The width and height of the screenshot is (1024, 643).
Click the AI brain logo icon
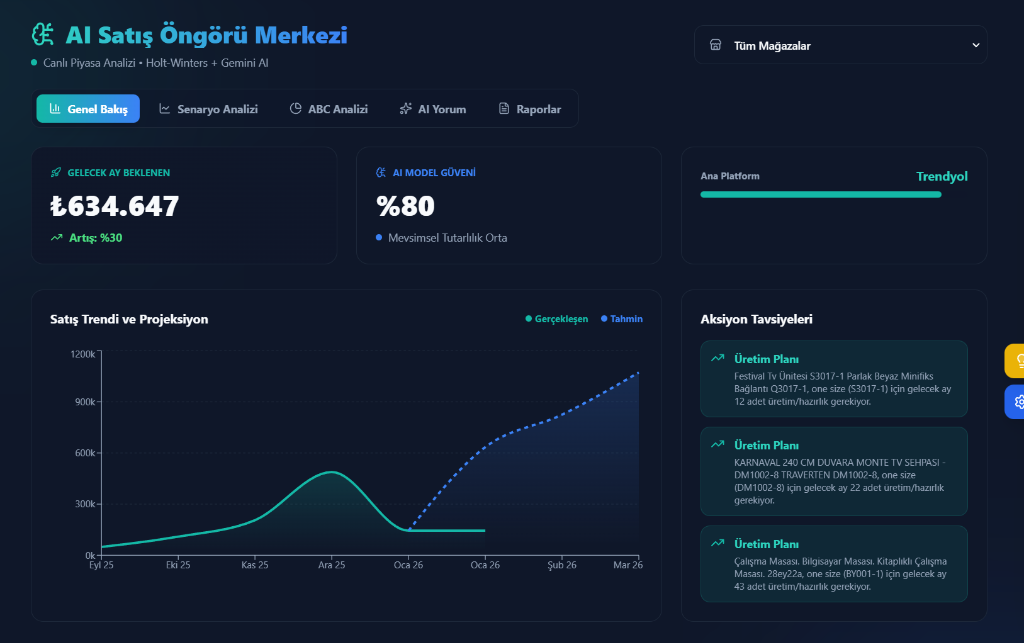coord(42,35)
